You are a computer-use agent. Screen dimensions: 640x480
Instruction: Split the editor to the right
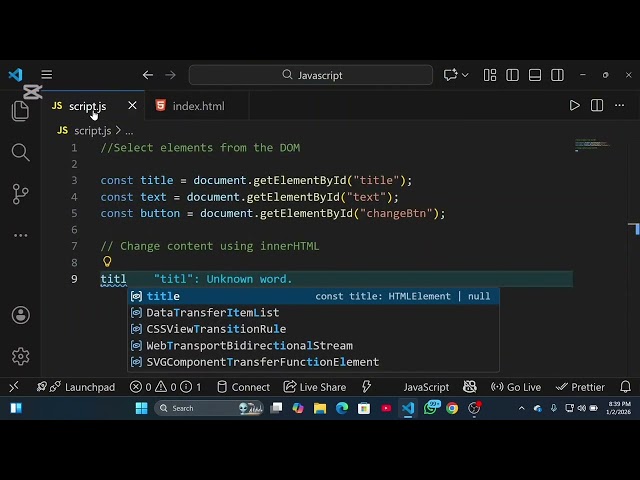pos(597,105)
